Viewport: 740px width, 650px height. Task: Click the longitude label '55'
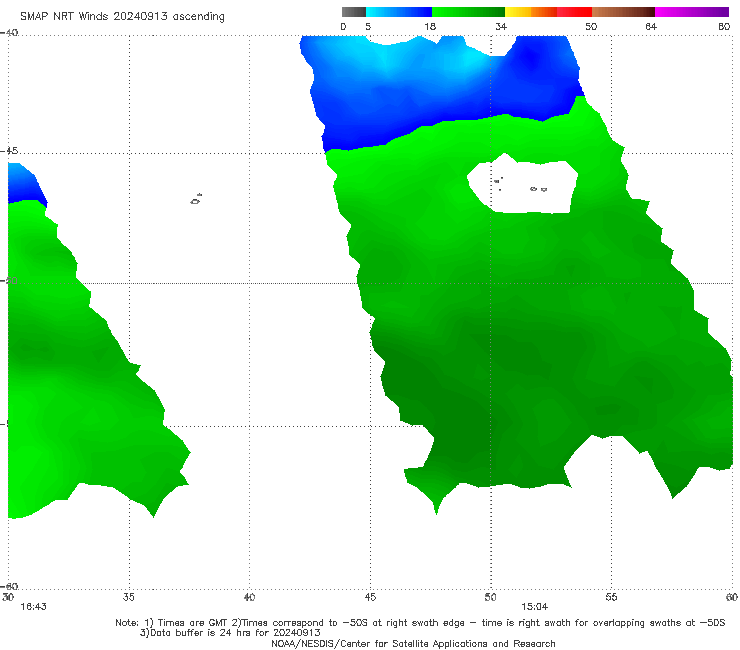point(611,597)
